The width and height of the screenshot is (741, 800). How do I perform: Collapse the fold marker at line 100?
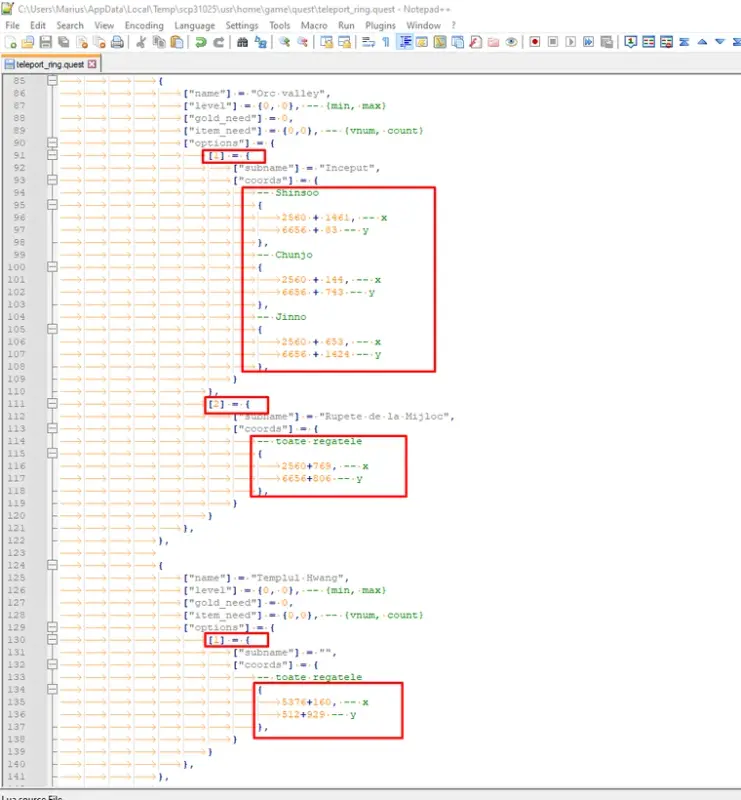(52, 267)
